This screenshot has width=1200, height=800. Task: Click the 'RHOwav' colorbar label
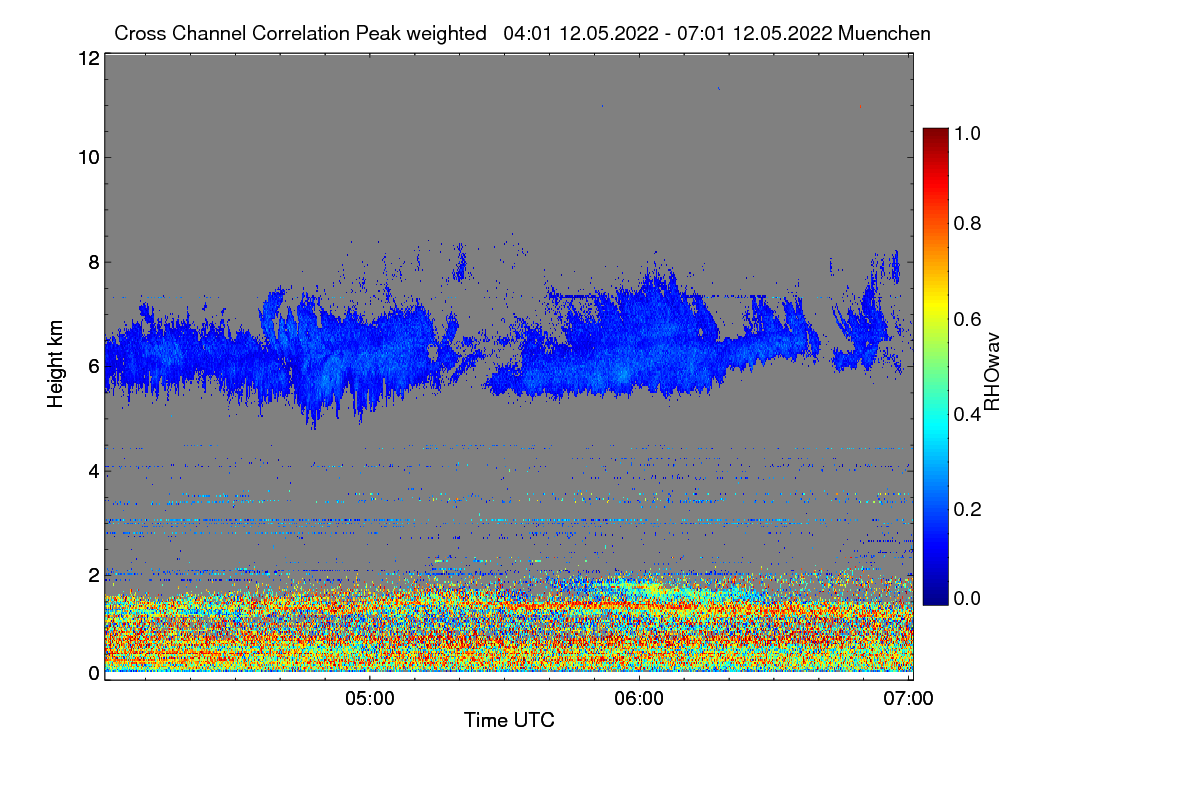click(x=992, y=372)
